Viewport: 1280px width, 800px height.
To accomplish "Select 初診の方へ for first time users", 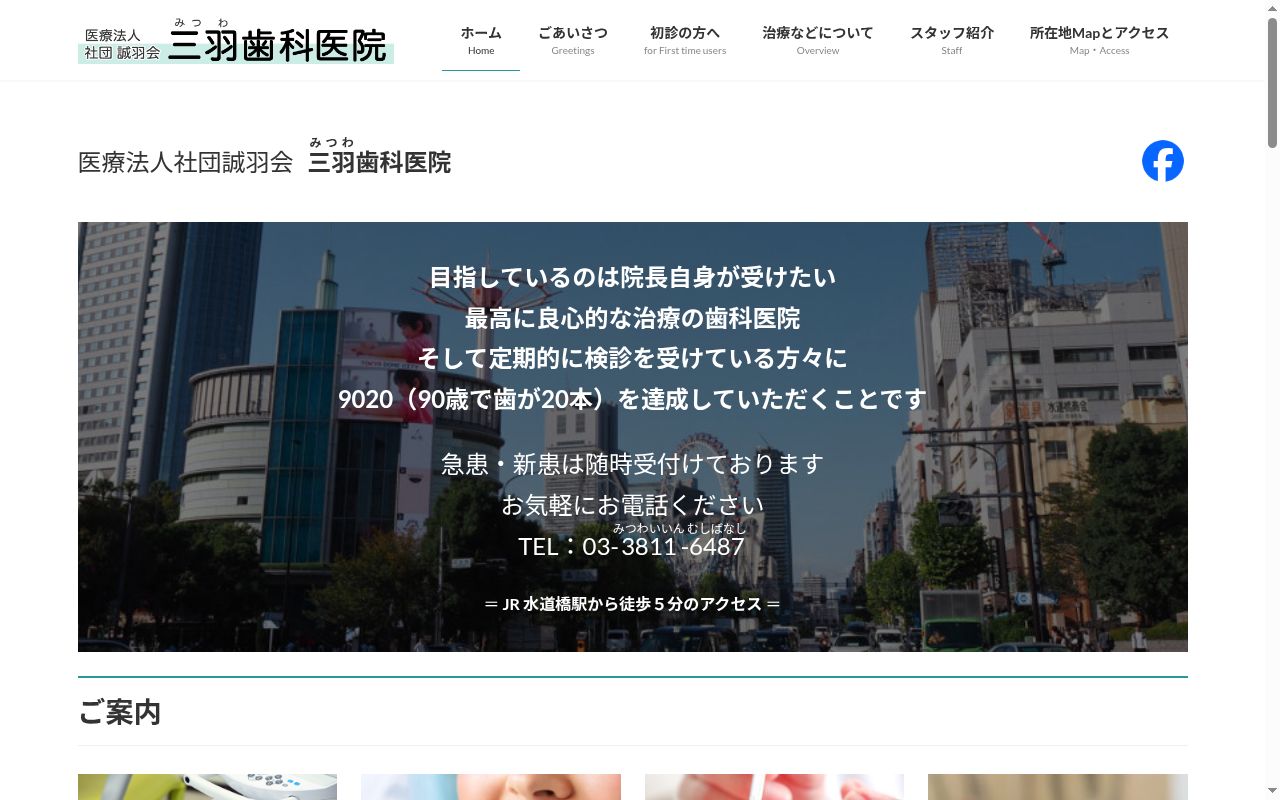I will point(685,40).
